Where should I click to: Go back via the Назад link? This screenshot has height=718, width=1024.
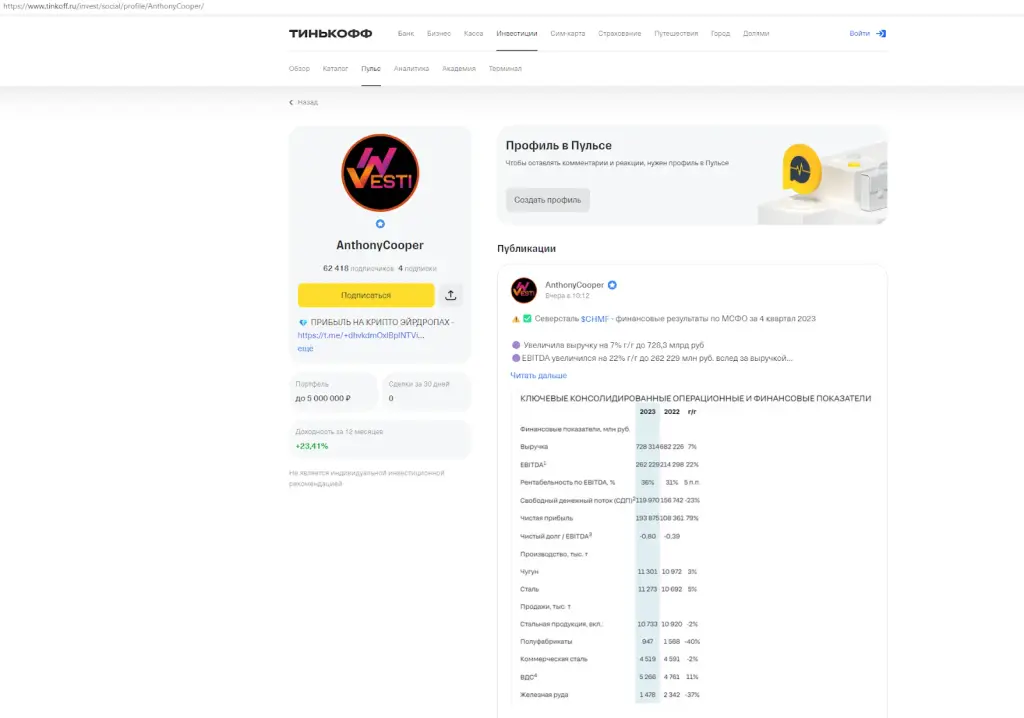point(308,102)
